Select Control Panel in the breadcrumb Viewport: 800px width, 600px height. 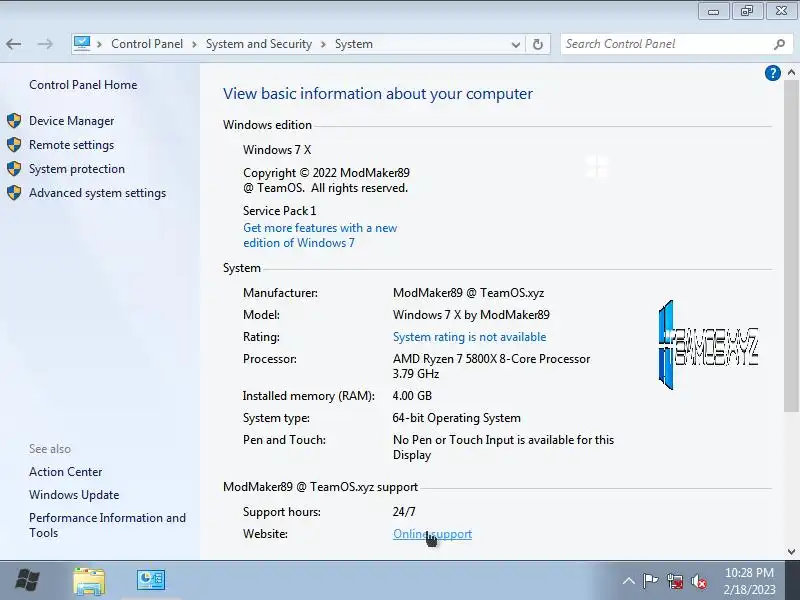click(x=147, y=44)
